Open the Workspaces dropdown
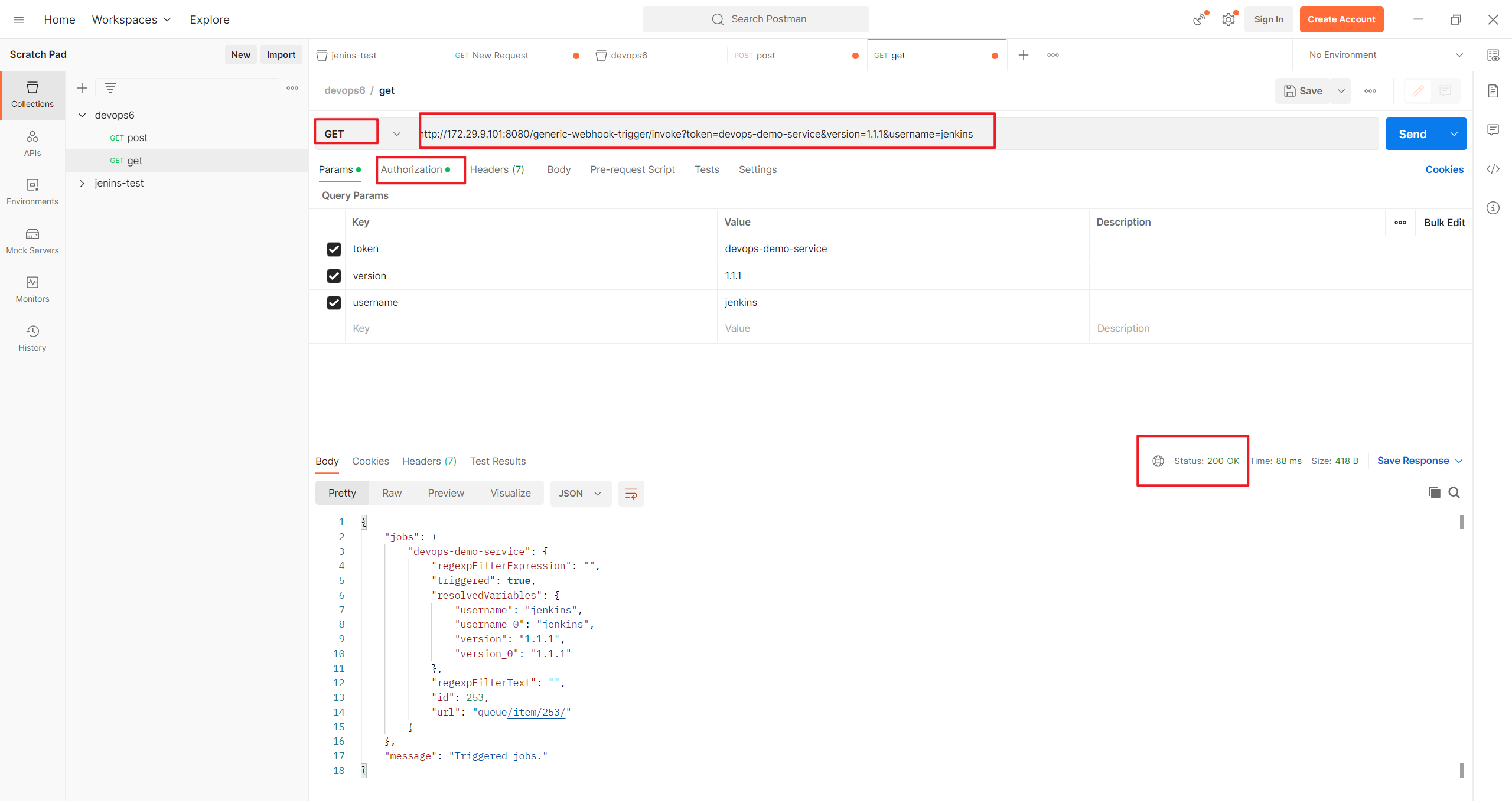The image size is (1512, 803). (x=131, y=19)
